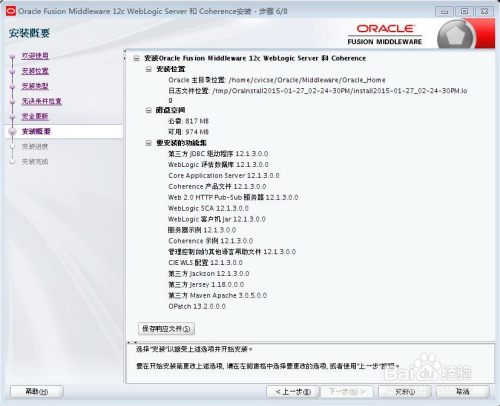Close the installer window
Image resolution: width=500 pixels, height=406 pixels.
coord(484,11)
